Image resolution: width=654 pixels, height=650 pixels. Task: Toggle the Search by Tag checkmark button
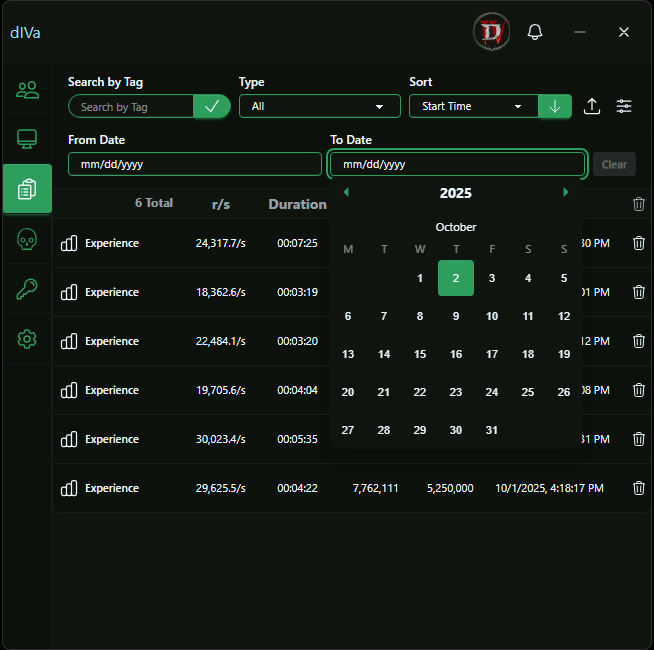(212, 106)
